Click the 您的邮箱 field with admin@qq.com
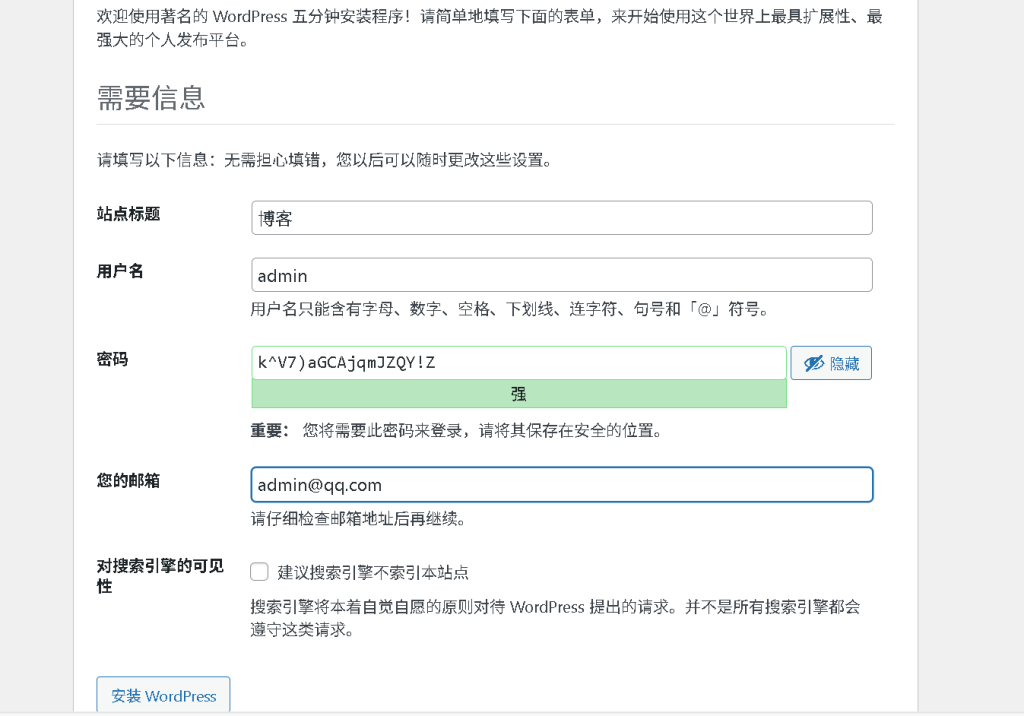 click(560, 484)
